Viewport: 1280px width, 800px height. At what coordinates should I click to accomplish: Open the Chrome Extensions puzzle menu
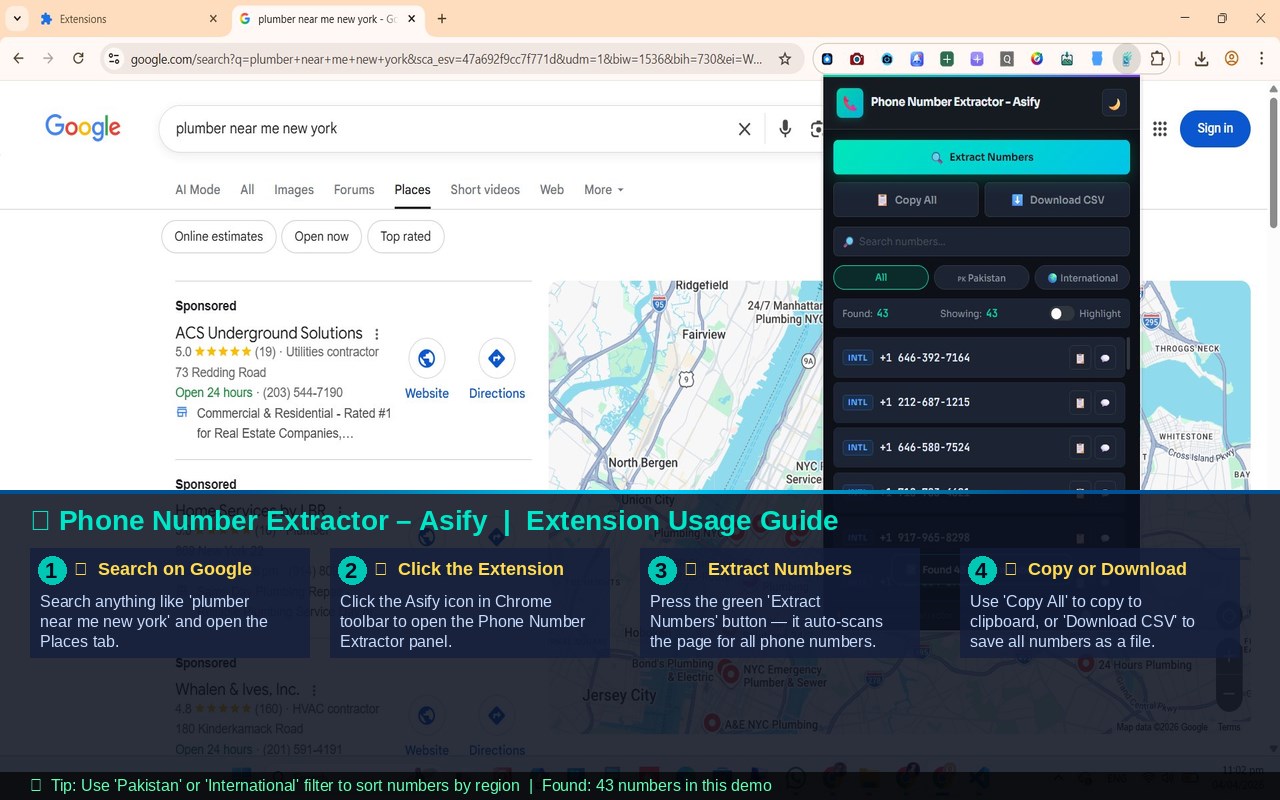click(1157, 59)
